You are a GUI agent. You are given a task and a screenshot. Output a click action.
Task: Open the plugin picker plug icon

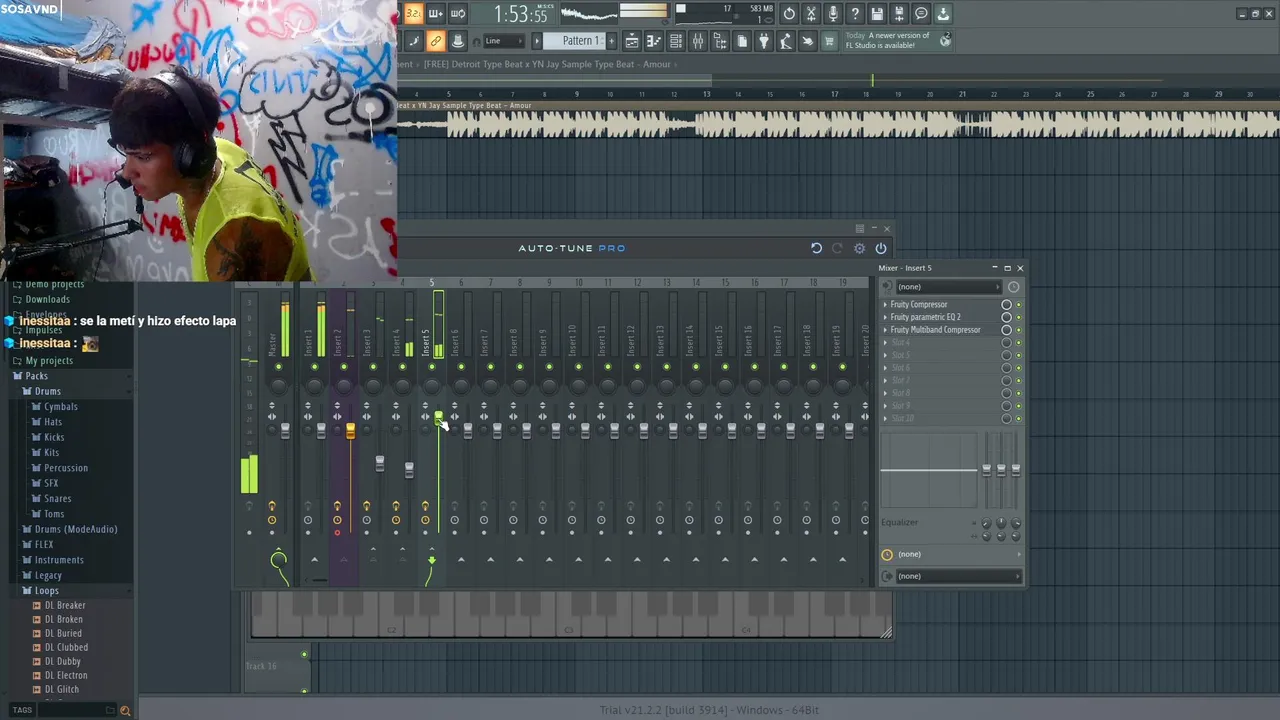pyautogui.click(x=764, y=41)
